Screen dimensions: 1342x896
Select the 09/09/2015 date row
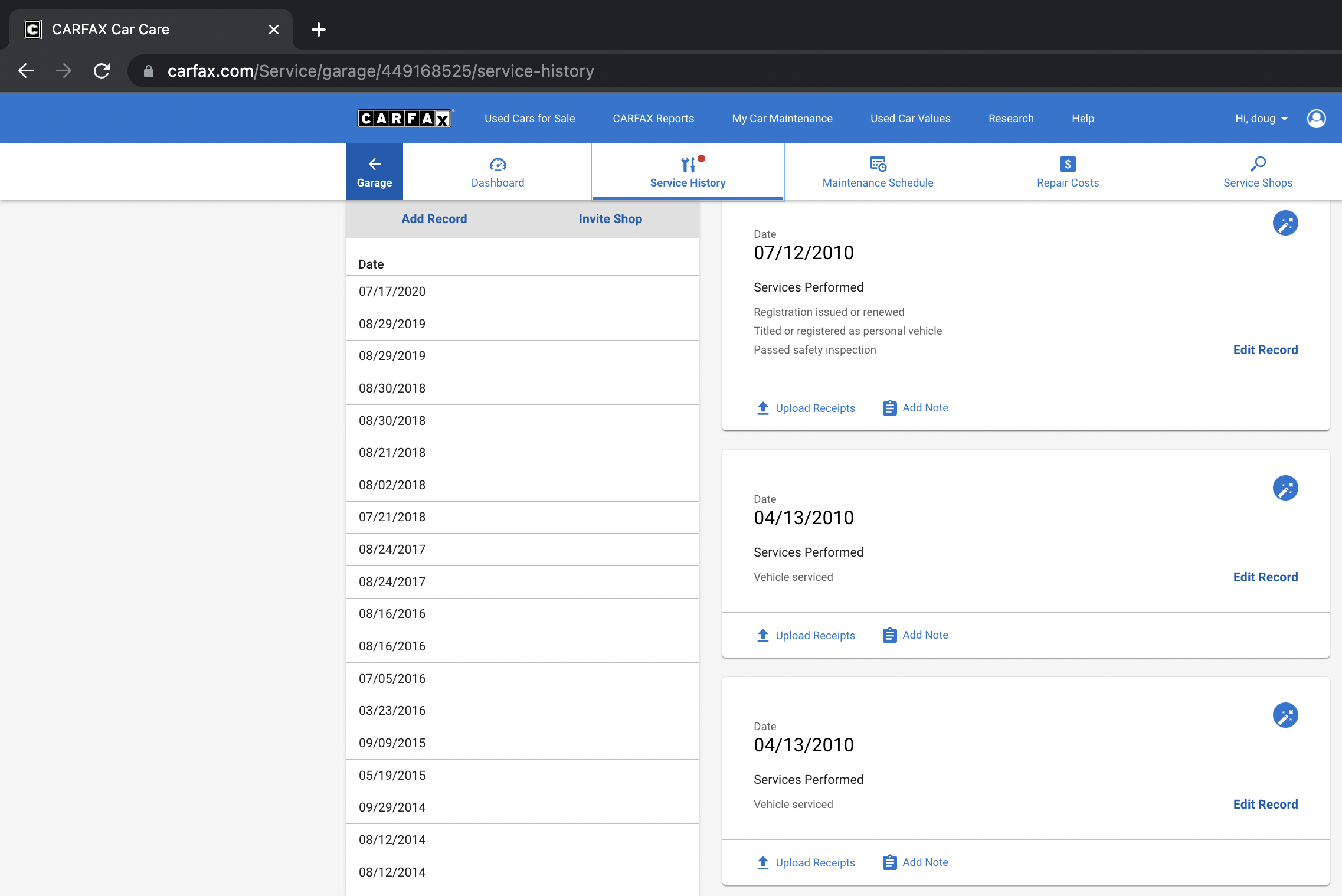(x=522, y=743)
